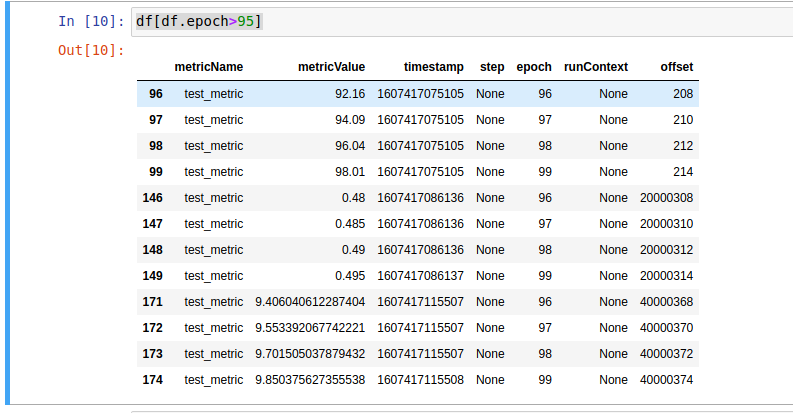Click offset value 40000368
Viewport: 793px width, 413px height.
click(x=667, y=302)
